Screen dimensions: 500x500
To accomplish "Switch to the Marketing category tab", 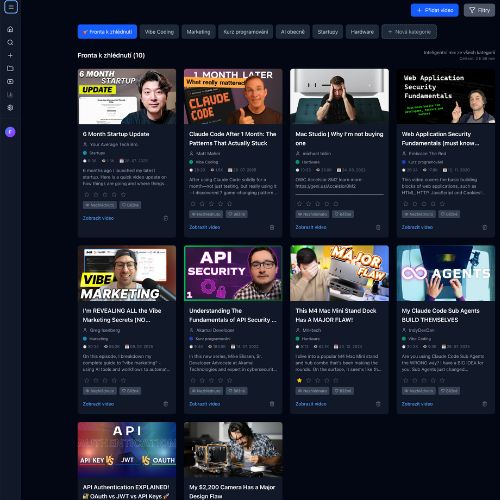I will [x=198, y=32].
